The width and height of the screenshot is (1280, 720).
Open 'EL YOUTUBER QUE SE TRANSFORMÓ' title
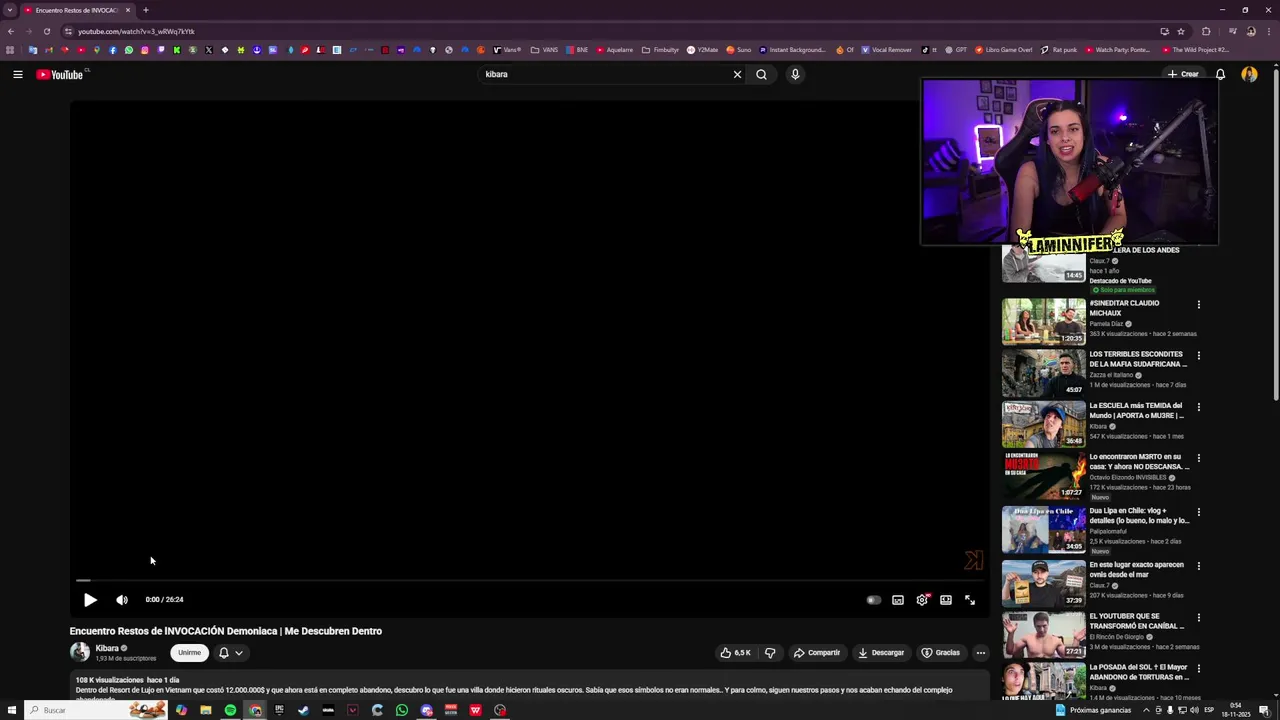[1137, 621]
